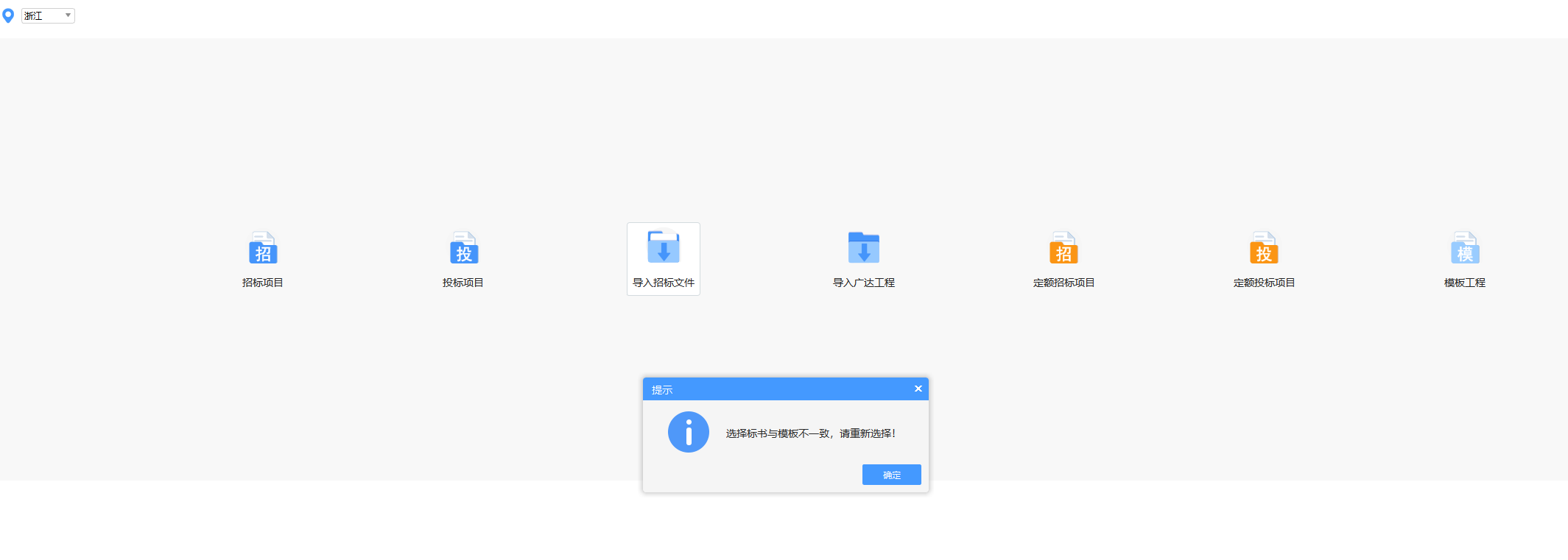Image resolution: width=1568 pixels, height=560 pixels.
Task: Click the blue location pin icon
Action: (x=8, y=15)
